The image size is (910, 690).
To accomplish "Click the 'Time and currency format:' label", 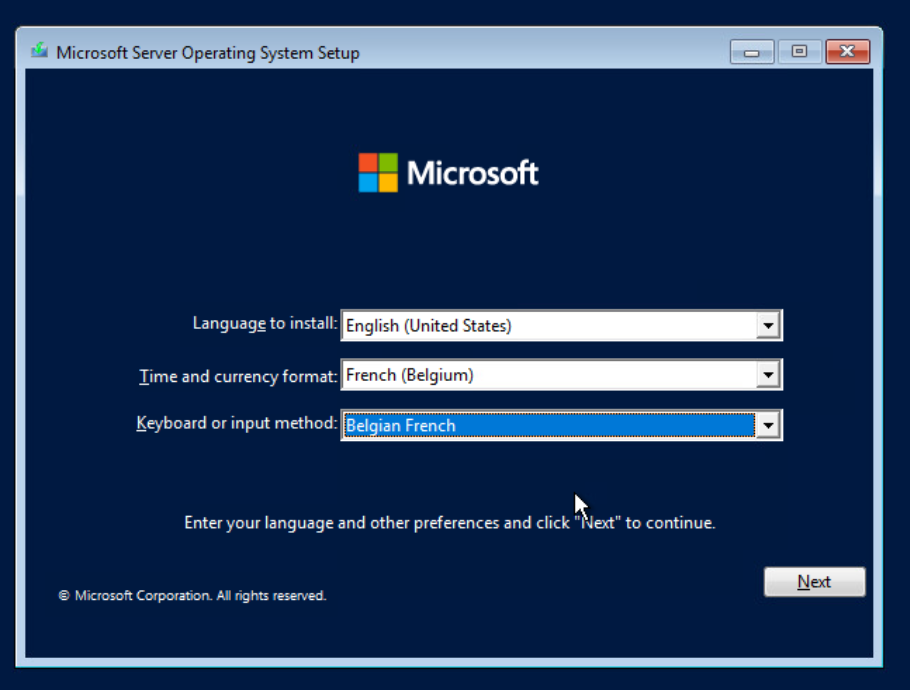I will pyautogui.click(x=238, y=377).
